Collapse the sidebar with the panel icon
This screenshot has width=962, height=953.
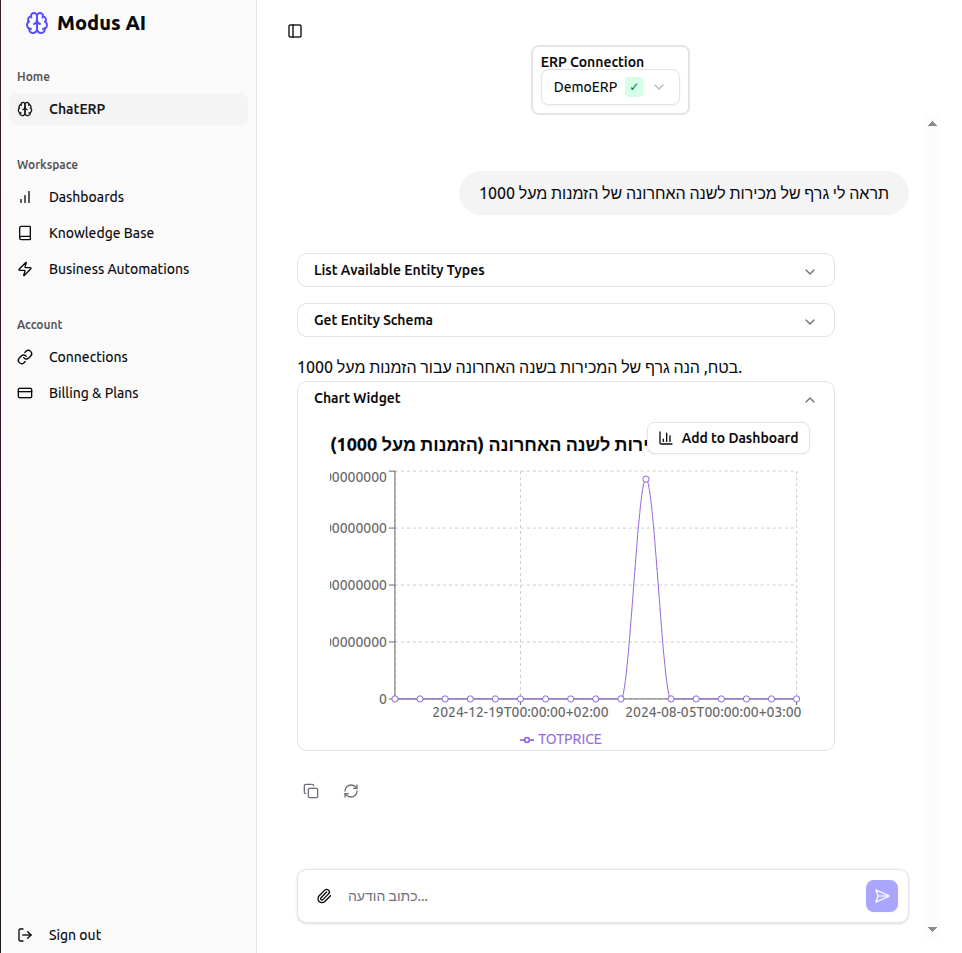[294, 31]
